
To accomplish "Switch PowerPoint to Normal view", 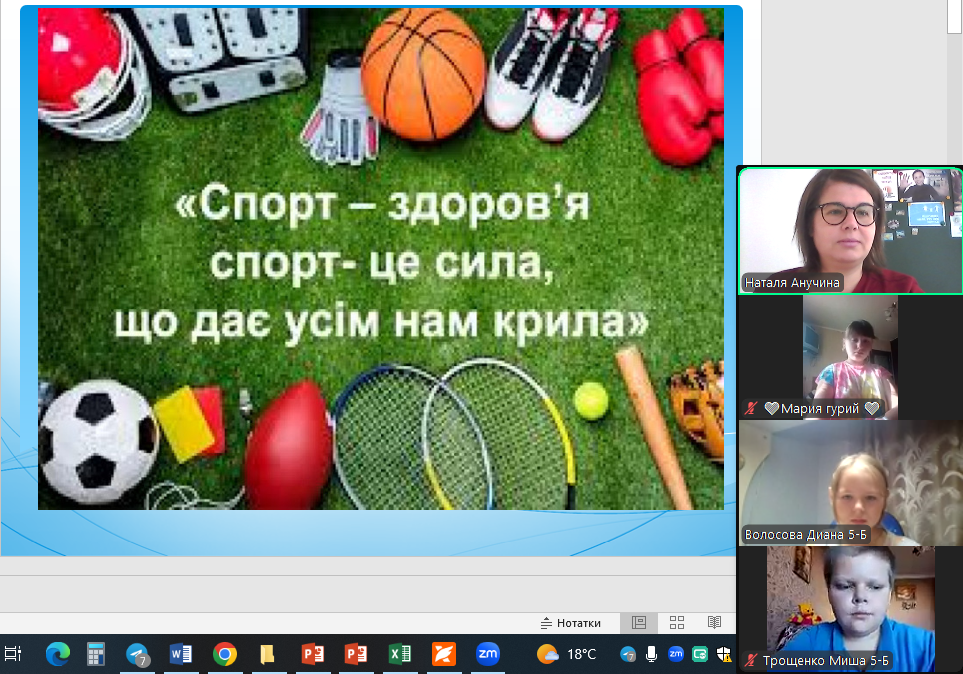I will [x=639, y=623].
